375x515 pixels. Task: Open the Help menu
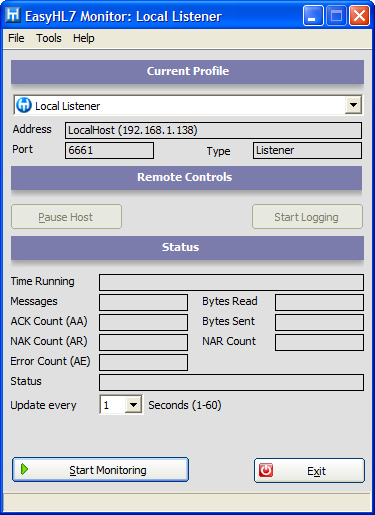84,38
